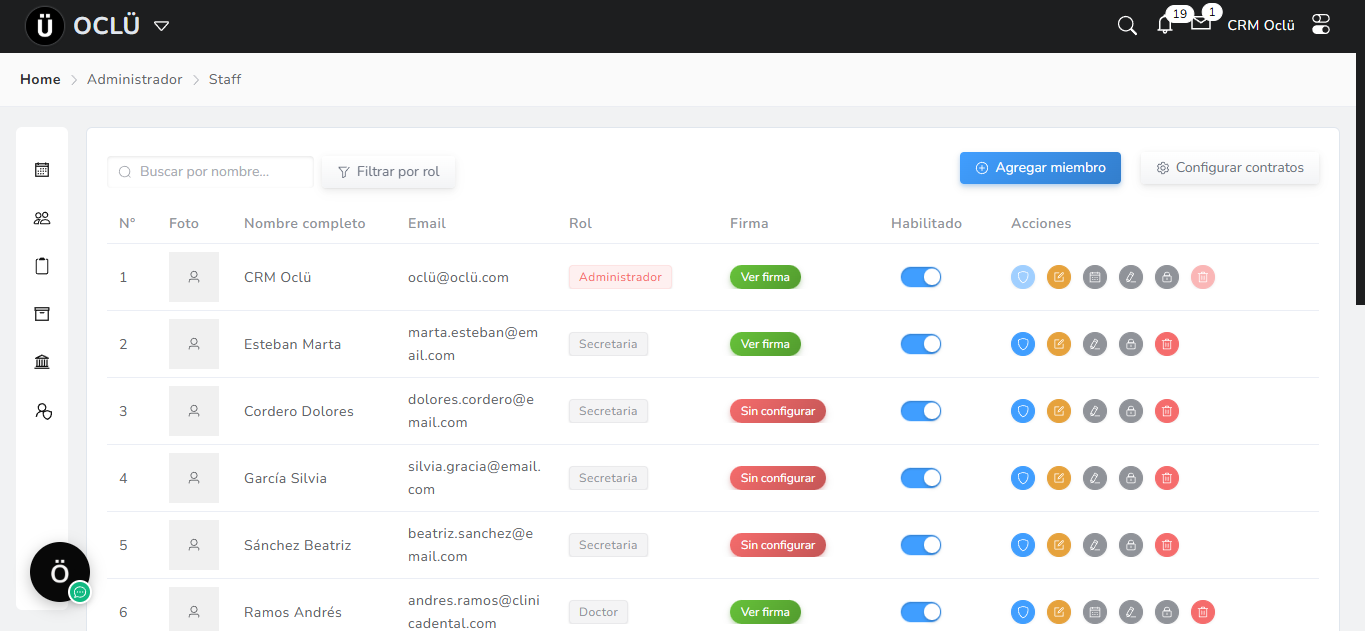
Task: Click Sin configurar for Cordero Dolores
Action: [x=778, y=411]
